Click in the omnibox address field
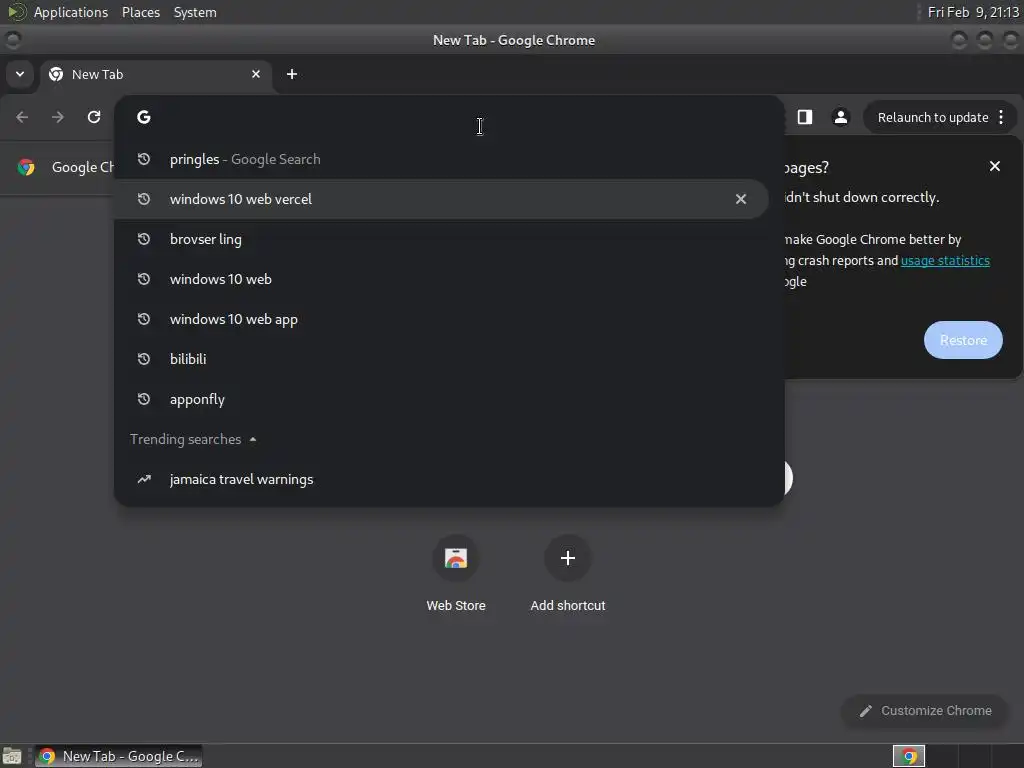This screenshot has height=768, width=1024. click(x=451, y=118)
